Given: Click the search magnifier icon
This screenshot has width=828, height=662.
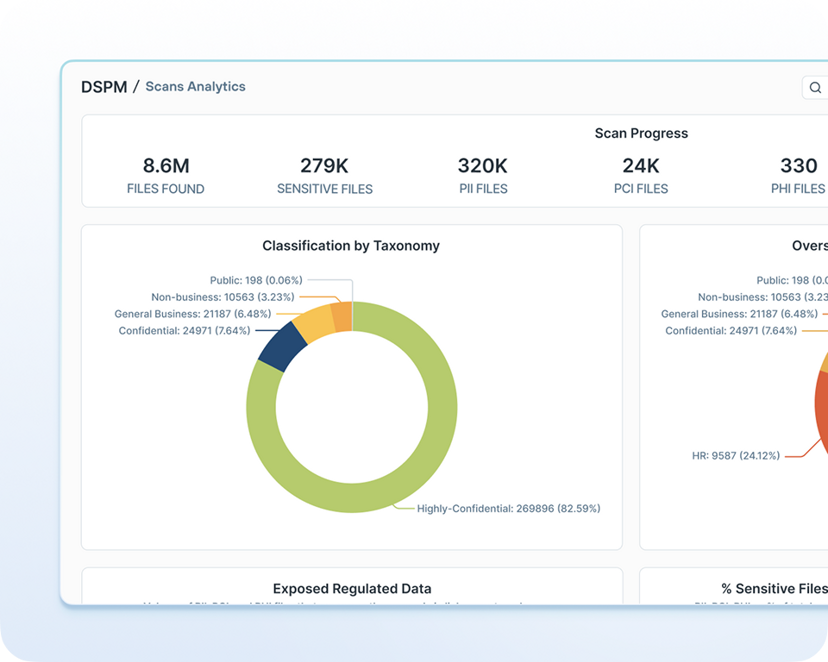Looking at the screenshot, I should pos(815,88).
